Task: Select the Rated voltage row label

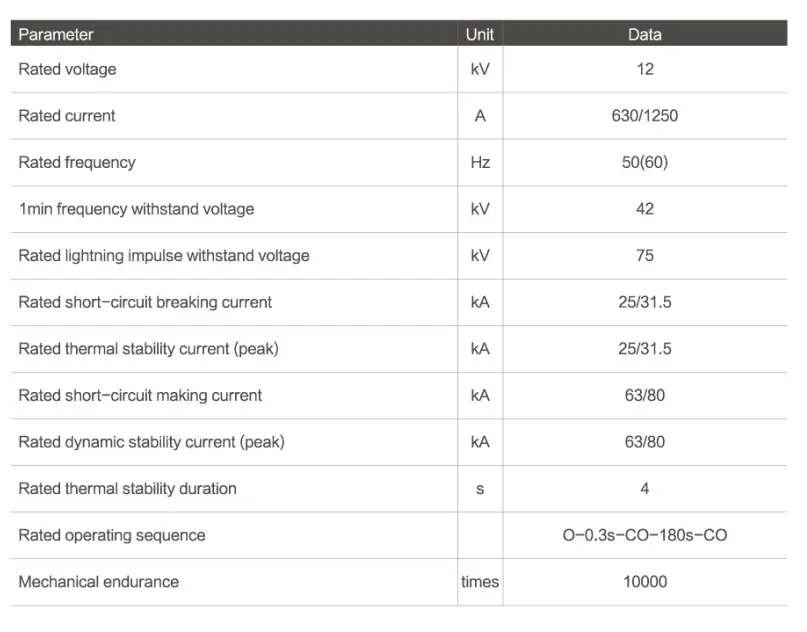Action: [x=67, y=69]
